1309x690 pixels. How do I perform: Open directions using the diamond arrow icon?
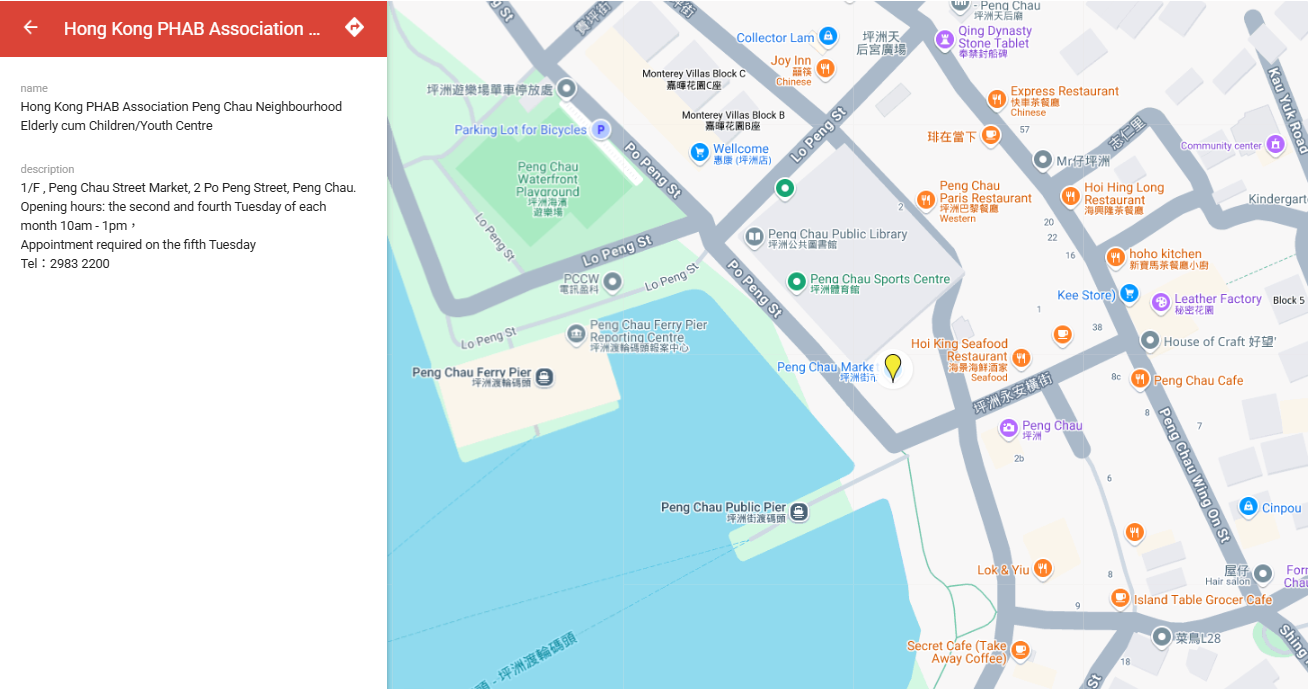pos(354,27)
